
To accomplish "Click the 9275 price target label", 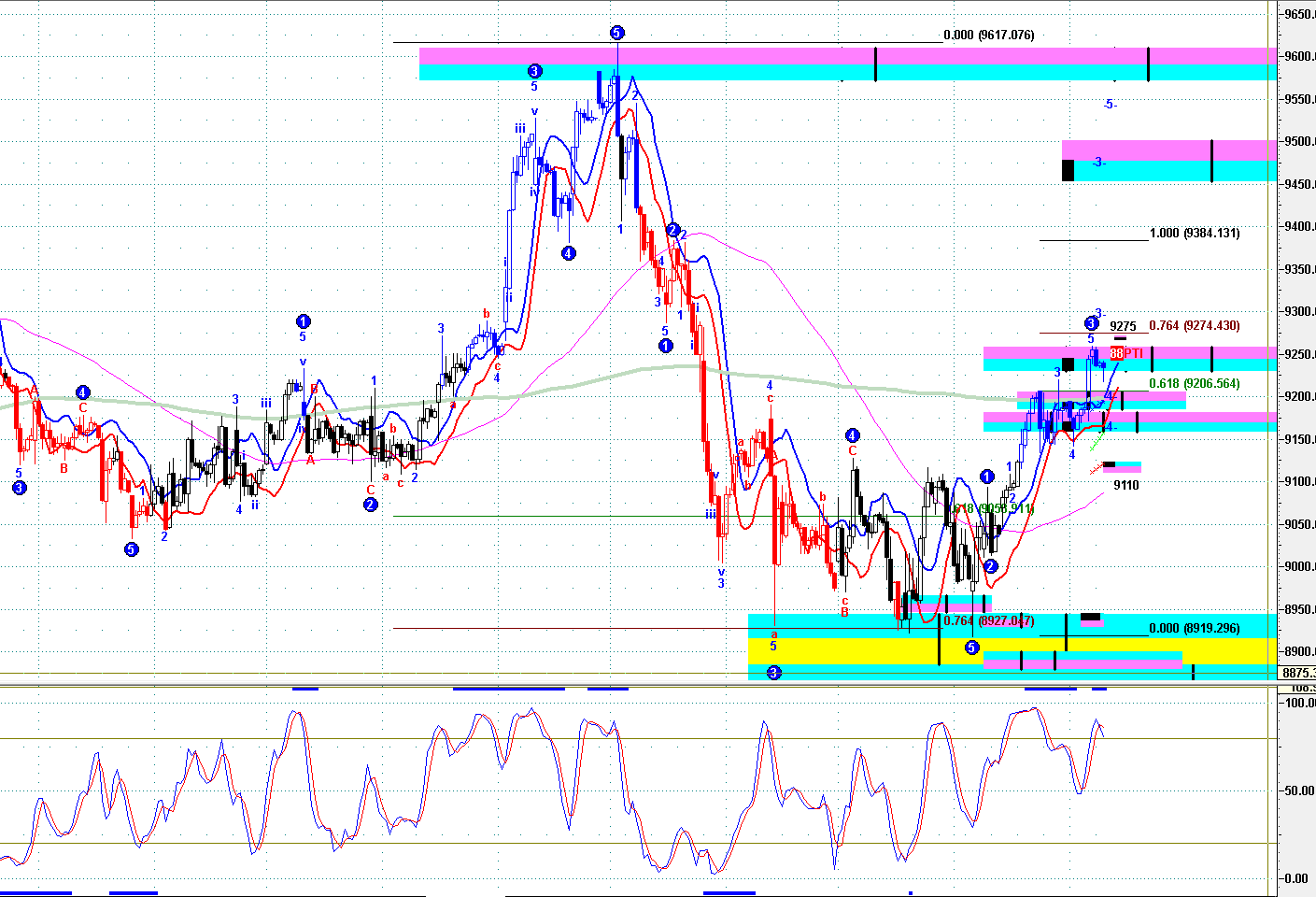I will coord(1123,327).
